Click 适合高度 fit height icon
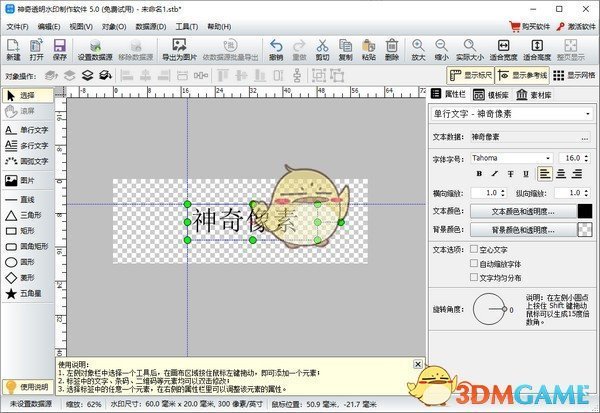 [x=537, y=50]
